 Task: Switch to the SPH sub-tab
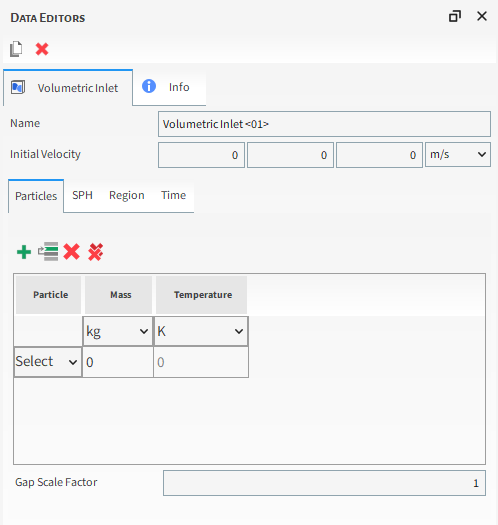tap(82, 195)
